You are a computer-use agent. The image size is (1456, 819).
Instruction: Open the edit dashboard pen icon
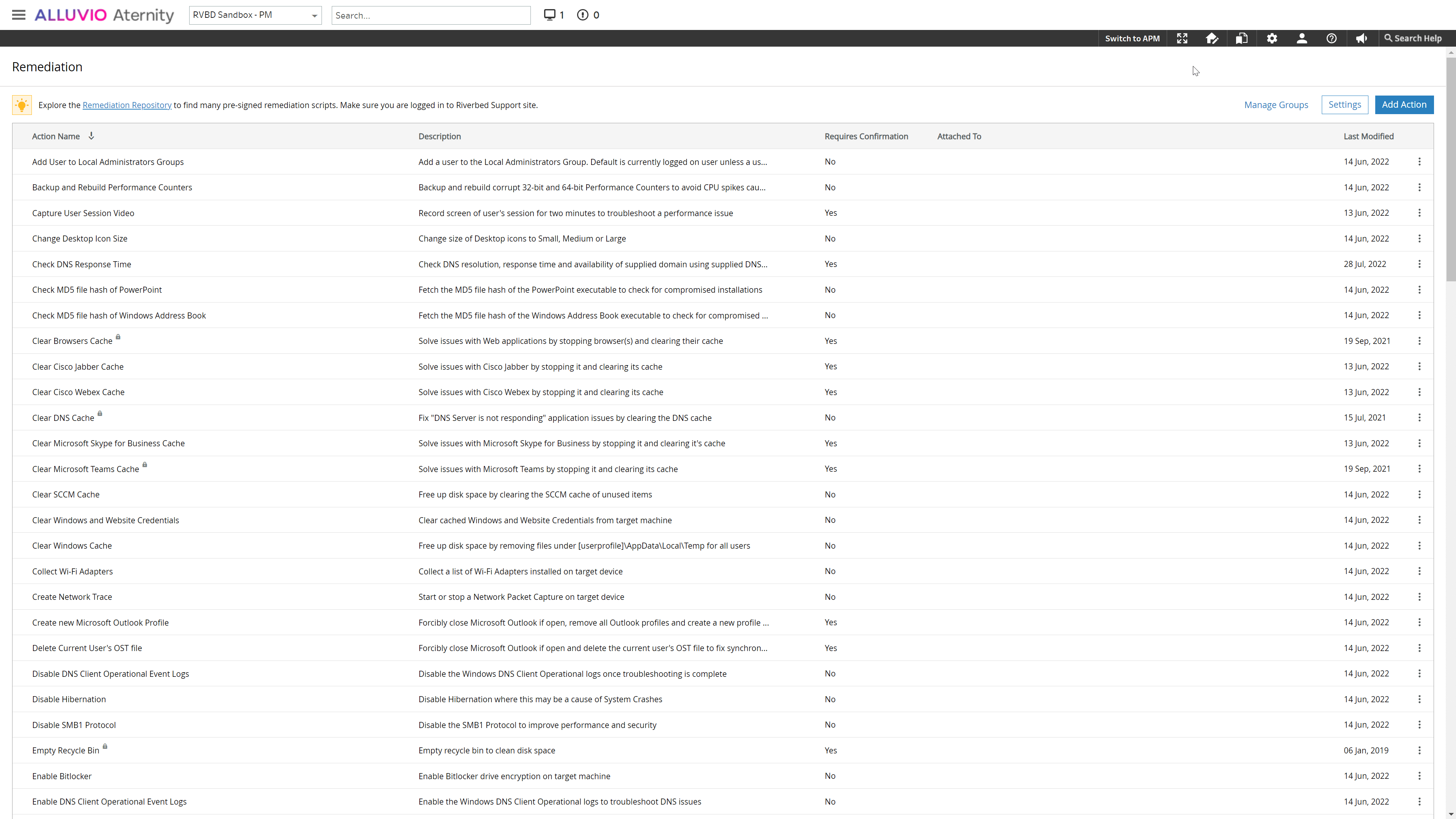(1212, 38)
